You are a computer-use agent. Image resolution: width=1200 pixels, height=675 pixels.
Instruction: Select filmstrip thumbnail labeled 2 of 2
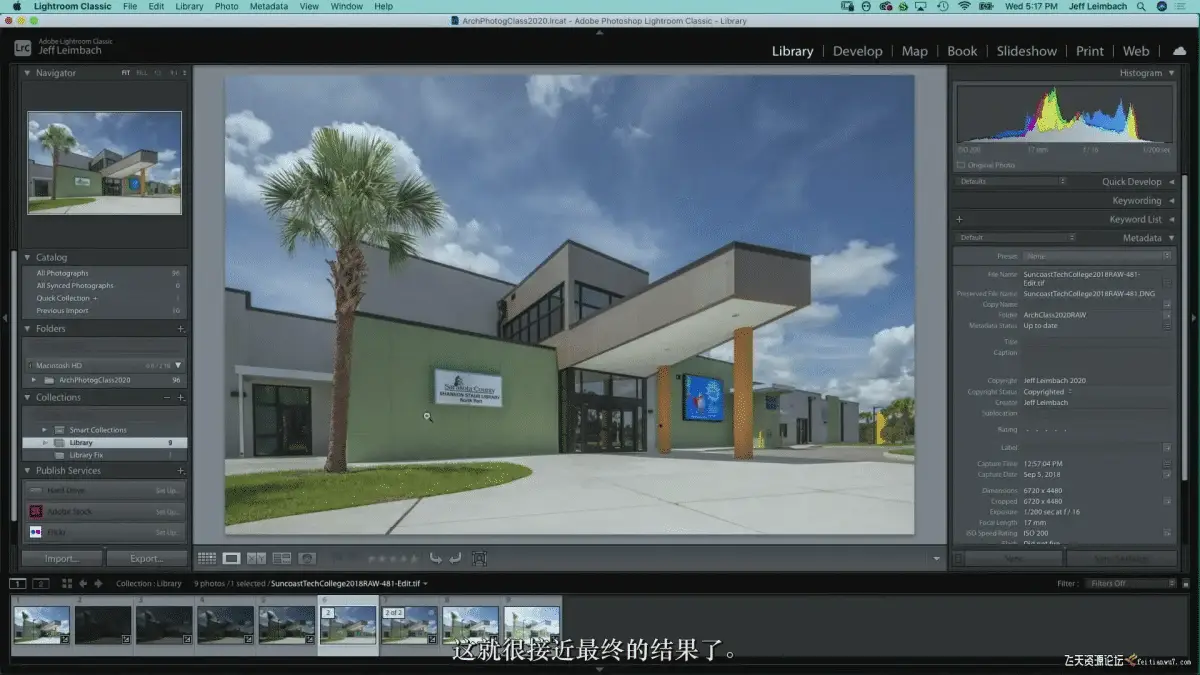409,626
